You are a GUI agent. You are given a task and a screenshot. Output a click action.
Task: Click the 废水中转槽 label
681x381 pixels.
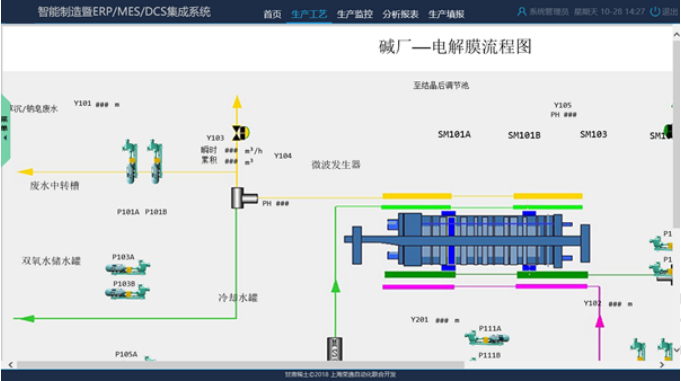54,186
